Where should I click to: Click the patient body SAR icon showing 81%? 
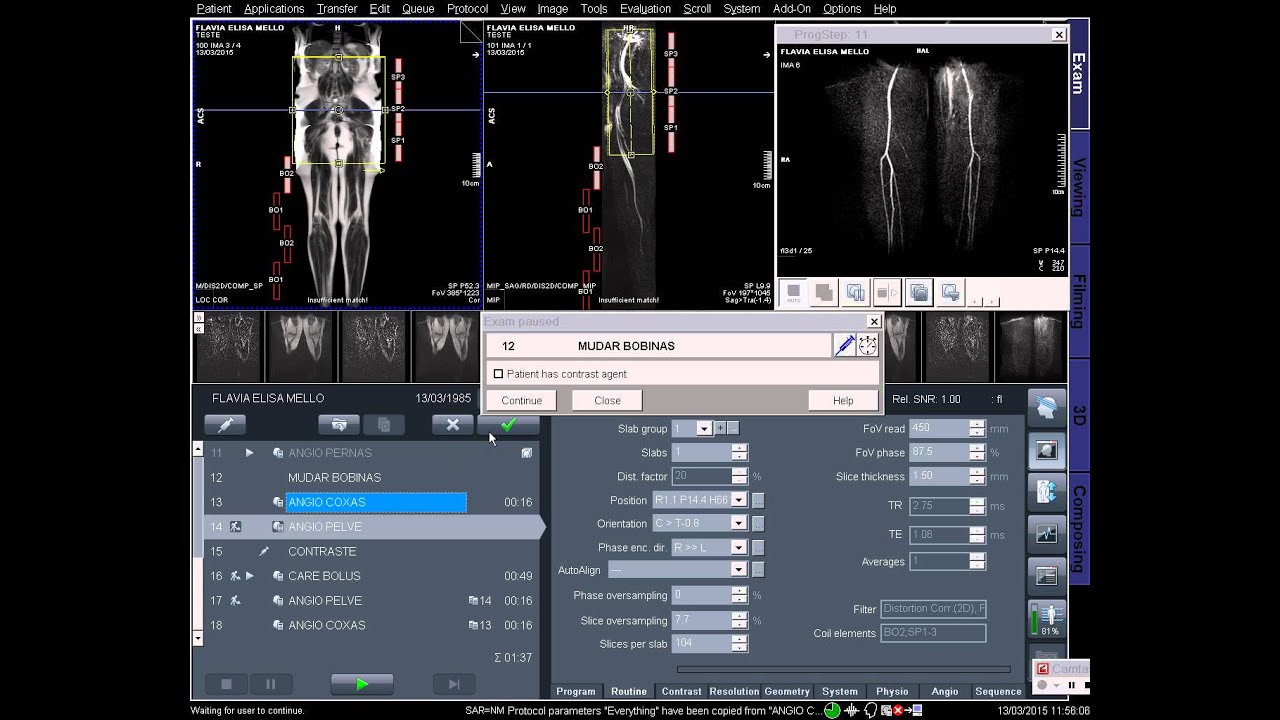click(x=1047, y=619)
